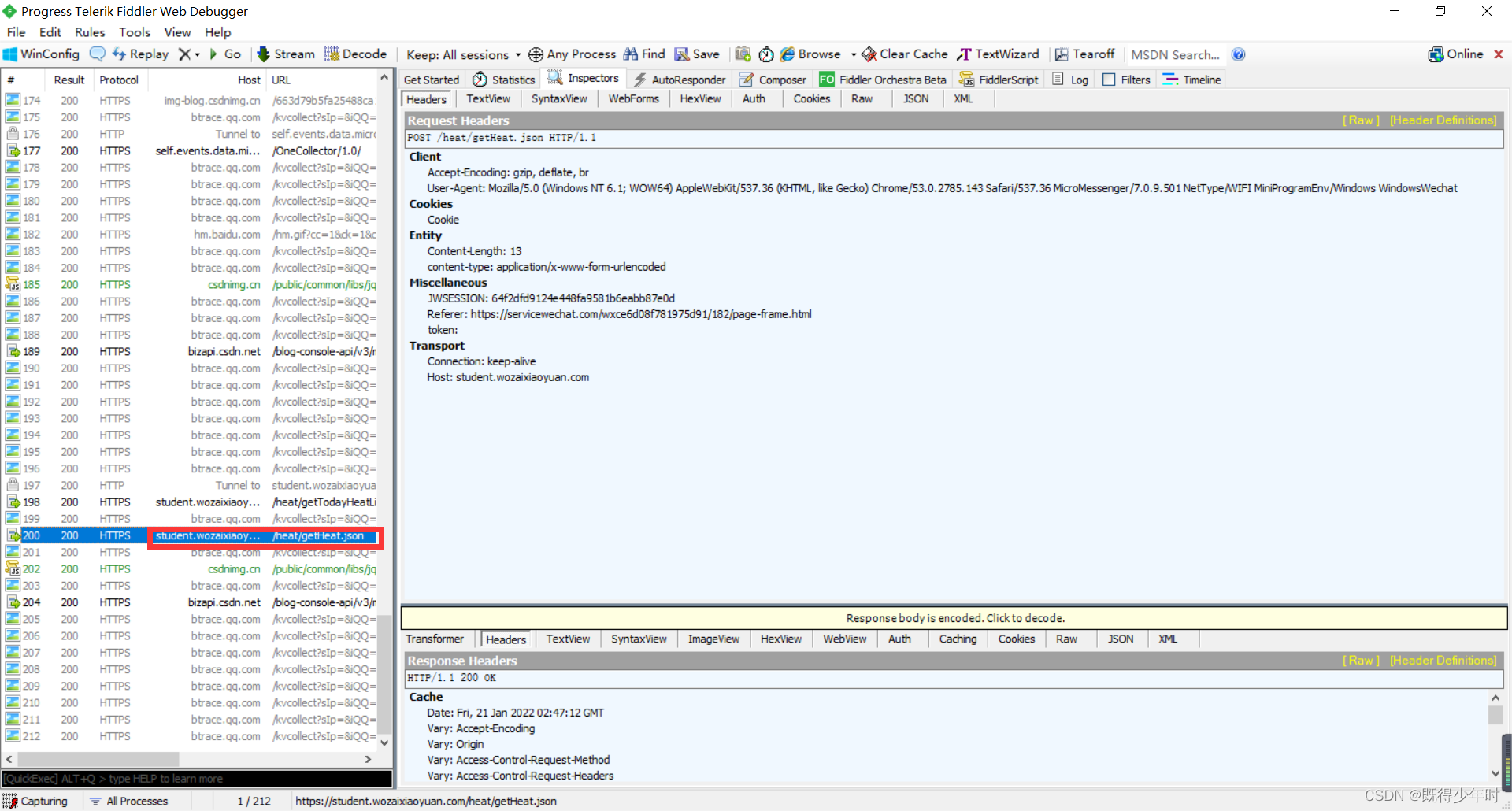
Task: Select session 198 getTodayHeatList
Action: (x=191, y=502)
